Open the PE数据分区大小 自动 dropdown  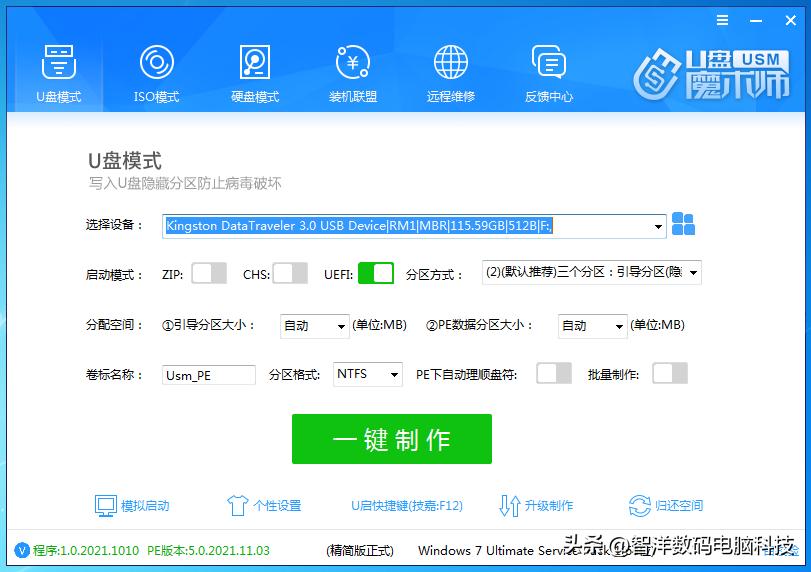point(592,326)
